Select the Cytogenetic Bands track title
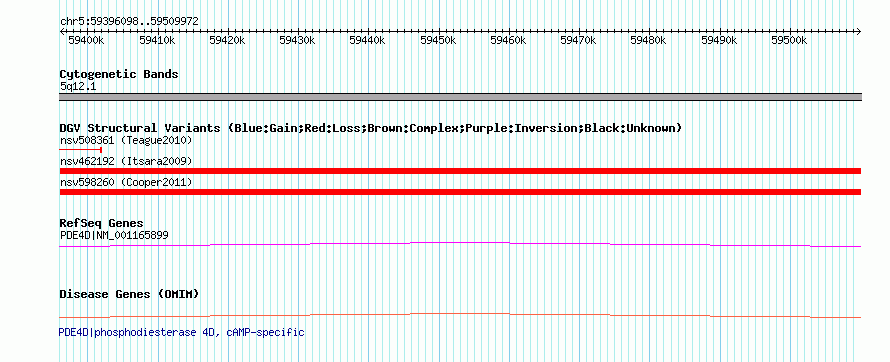The width and height of the screenshot is (890, 362). 119,74
